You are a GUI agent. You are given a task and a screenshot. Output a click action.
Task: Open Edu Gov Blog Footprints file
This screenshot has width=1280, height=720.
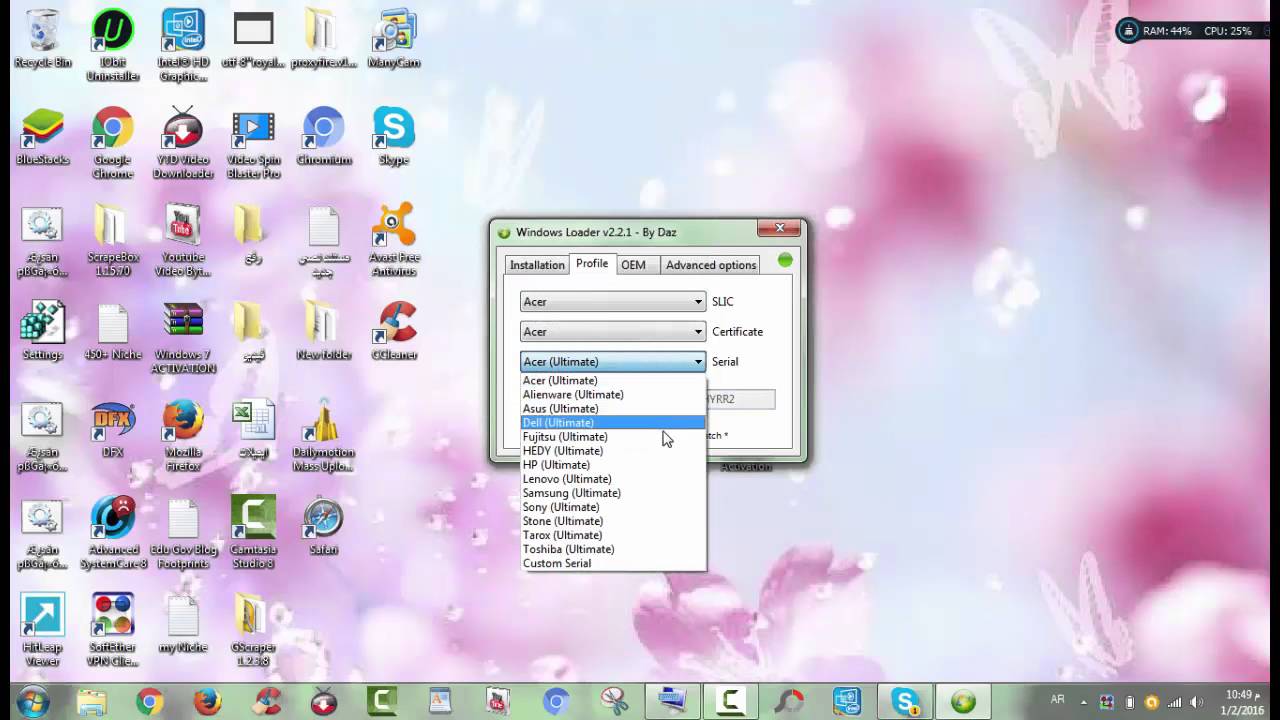(183, 533)
